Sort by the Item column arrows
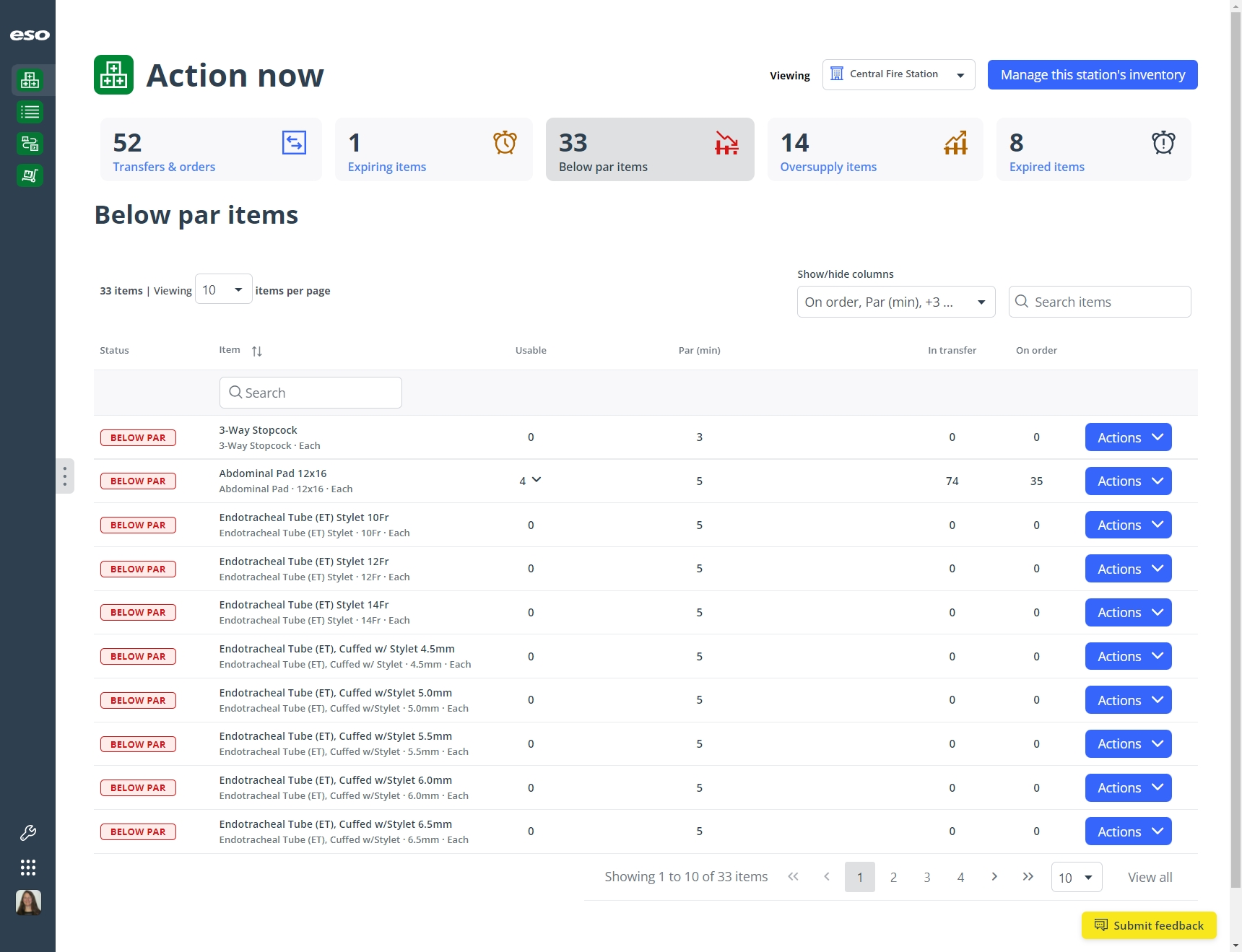1242x952 pixels. pyautogui.click(x=257, y=351)
